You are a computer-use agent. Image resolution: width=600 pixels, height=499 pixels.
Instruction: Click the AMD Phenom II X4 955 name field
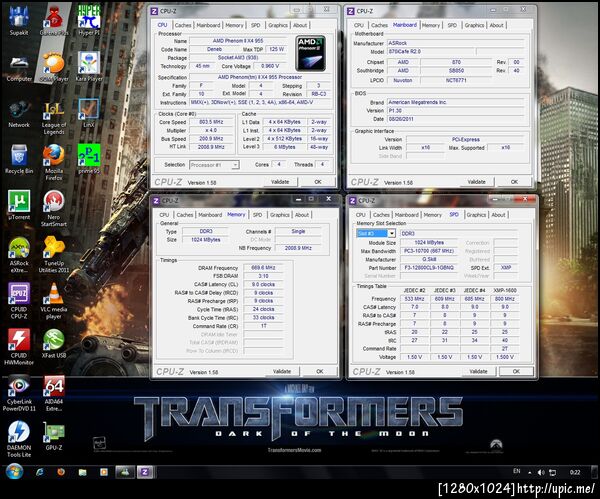click(x=238, y=41)
